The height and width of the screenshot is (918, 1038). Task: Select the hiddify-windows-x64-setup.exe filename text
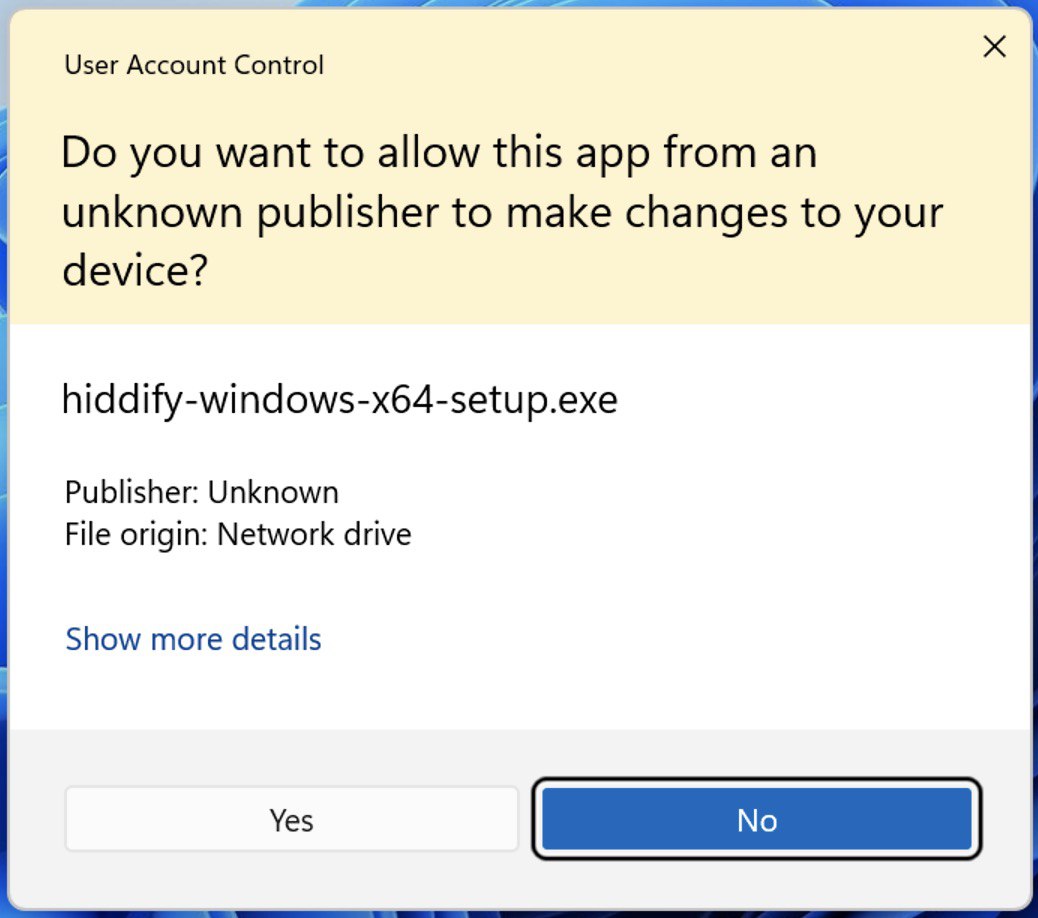(341, 398)
